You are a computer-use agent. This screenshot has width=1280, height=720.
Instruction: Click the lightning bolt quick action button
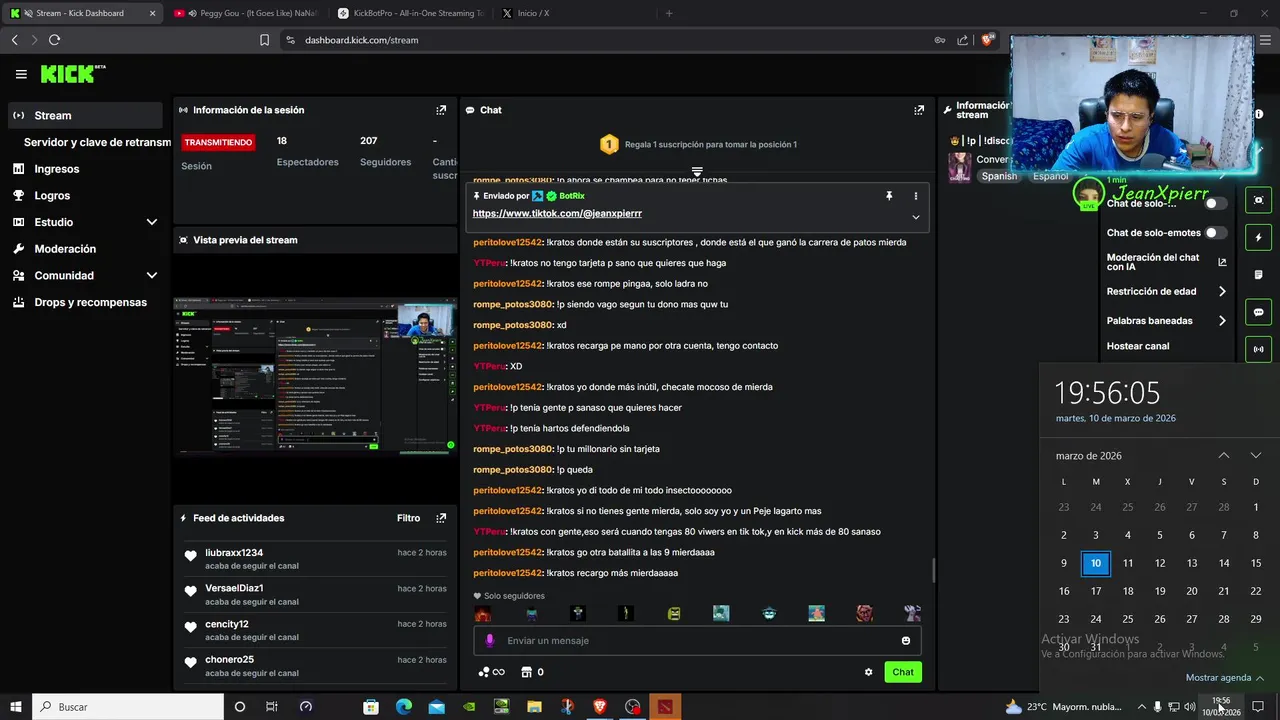1258,238
